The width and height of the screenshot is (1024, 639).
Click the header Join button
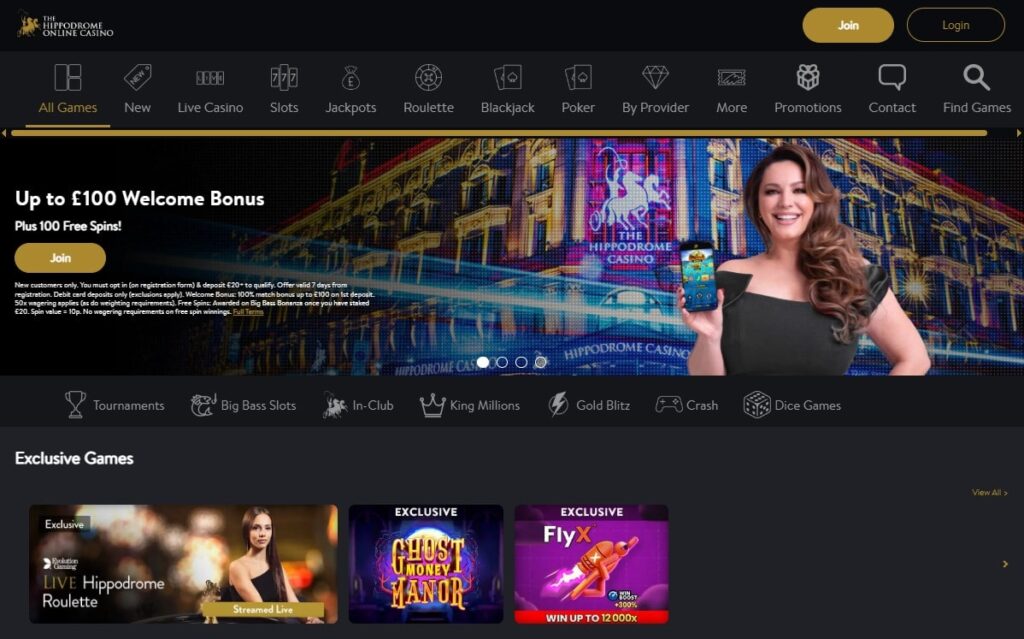(848, 25)
